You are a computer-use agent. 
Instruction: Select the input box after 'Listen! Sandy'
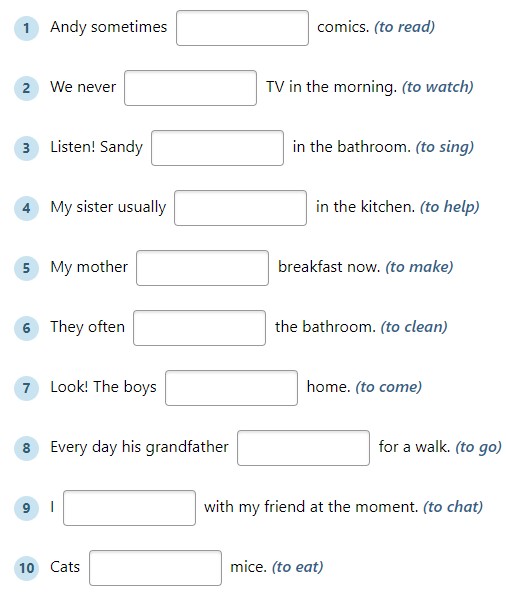click(x=217, y=148)
